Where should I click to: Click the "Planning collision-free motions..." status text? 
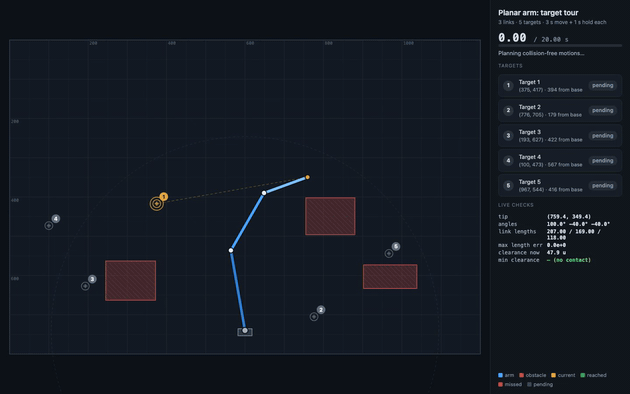coord(541,53)
